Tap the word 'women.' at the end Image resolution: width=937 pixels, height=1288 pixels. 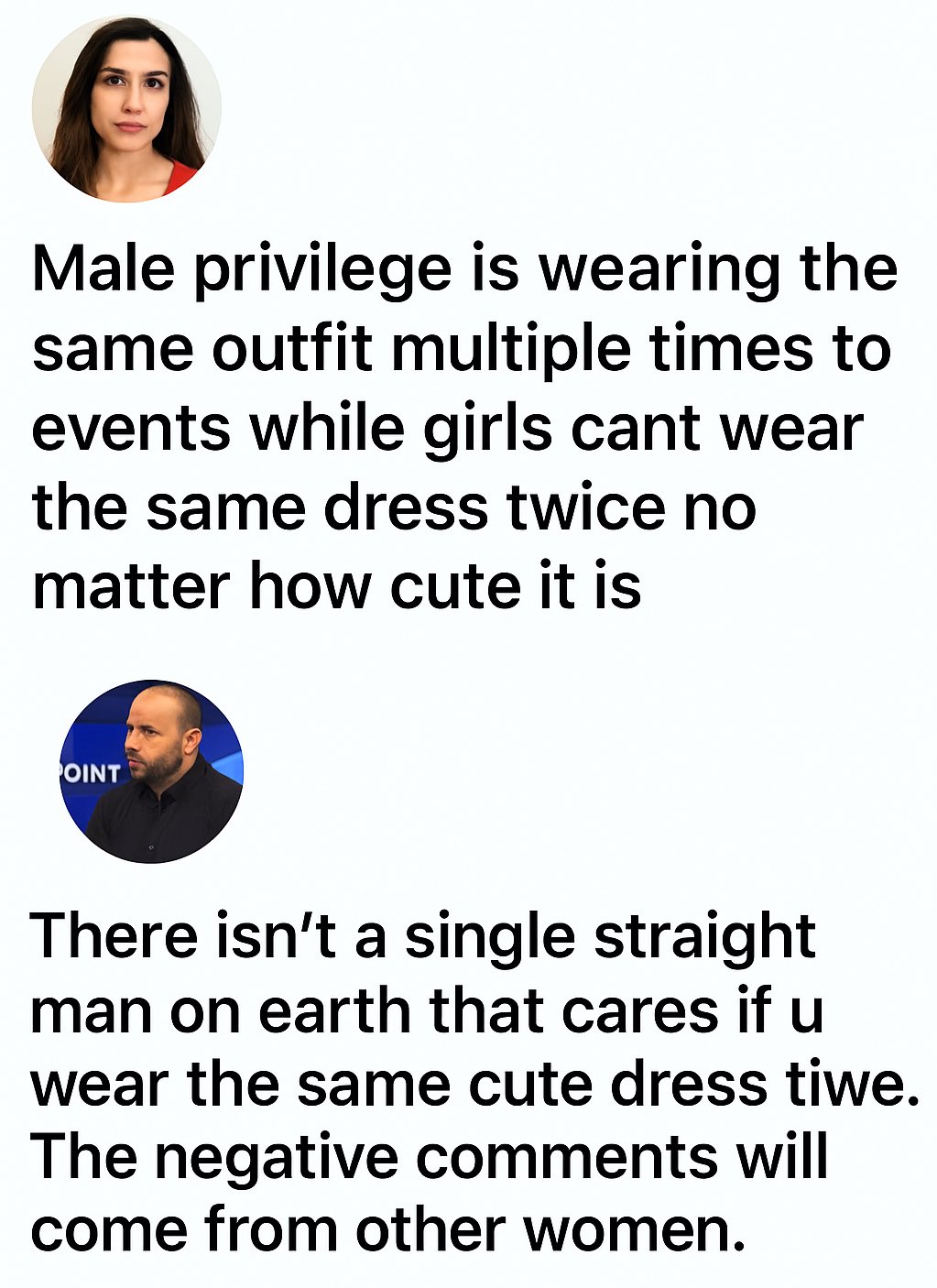pos(634,1230)
